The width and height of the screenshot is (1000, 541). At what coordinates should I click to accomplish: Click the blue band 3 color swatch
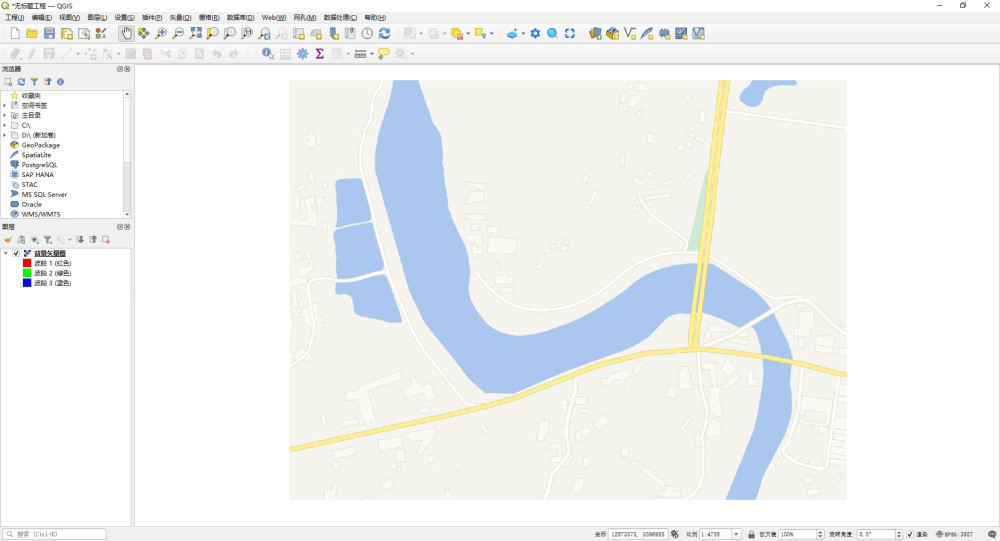coord(27,283)
